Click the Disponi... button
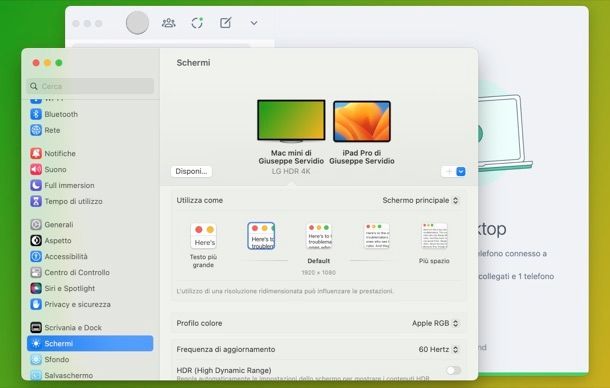 [x=191, y=171]
